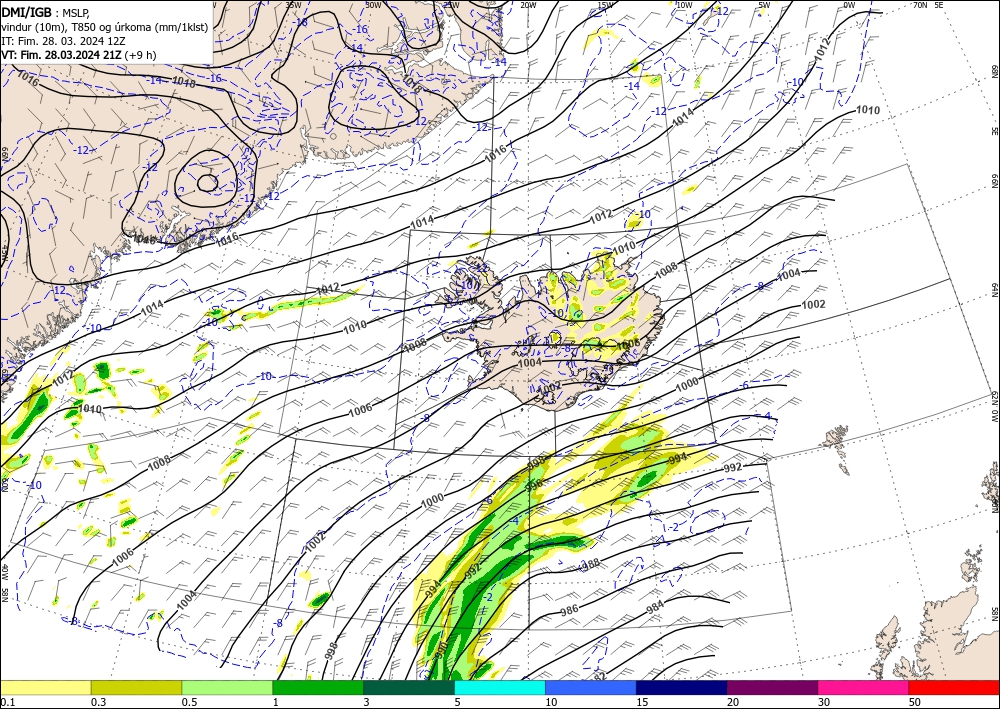Click the legend value label '0.3'

98,702
